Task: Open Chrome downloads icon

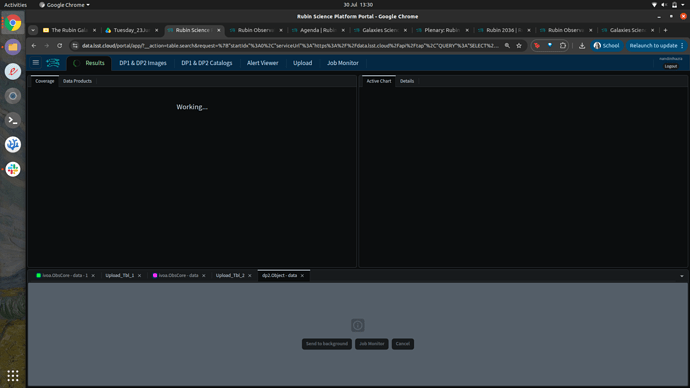Action: point(582,46)
